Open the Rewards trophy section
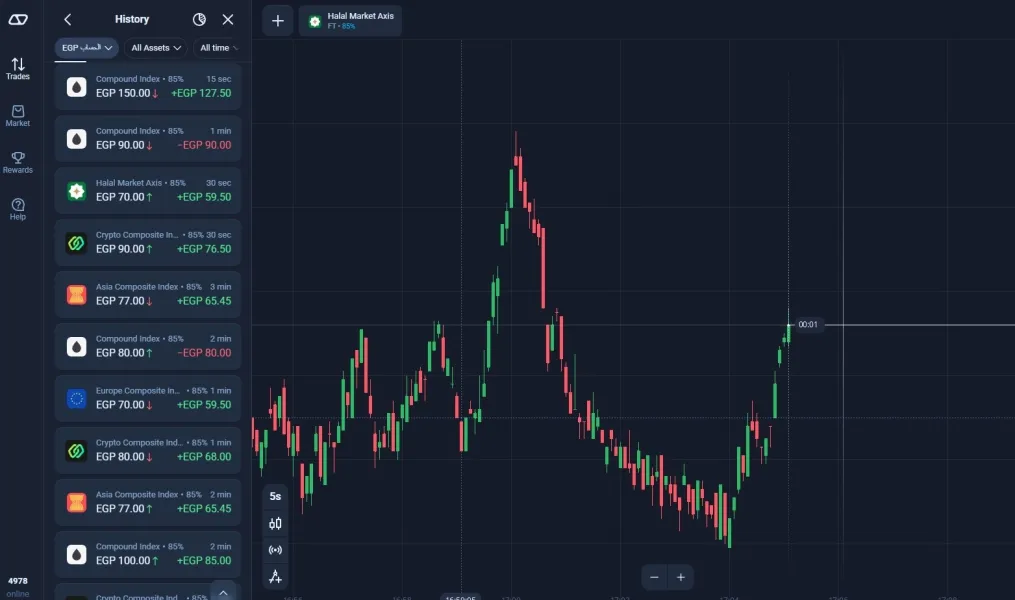1015x600 pixels. (17, 162)
